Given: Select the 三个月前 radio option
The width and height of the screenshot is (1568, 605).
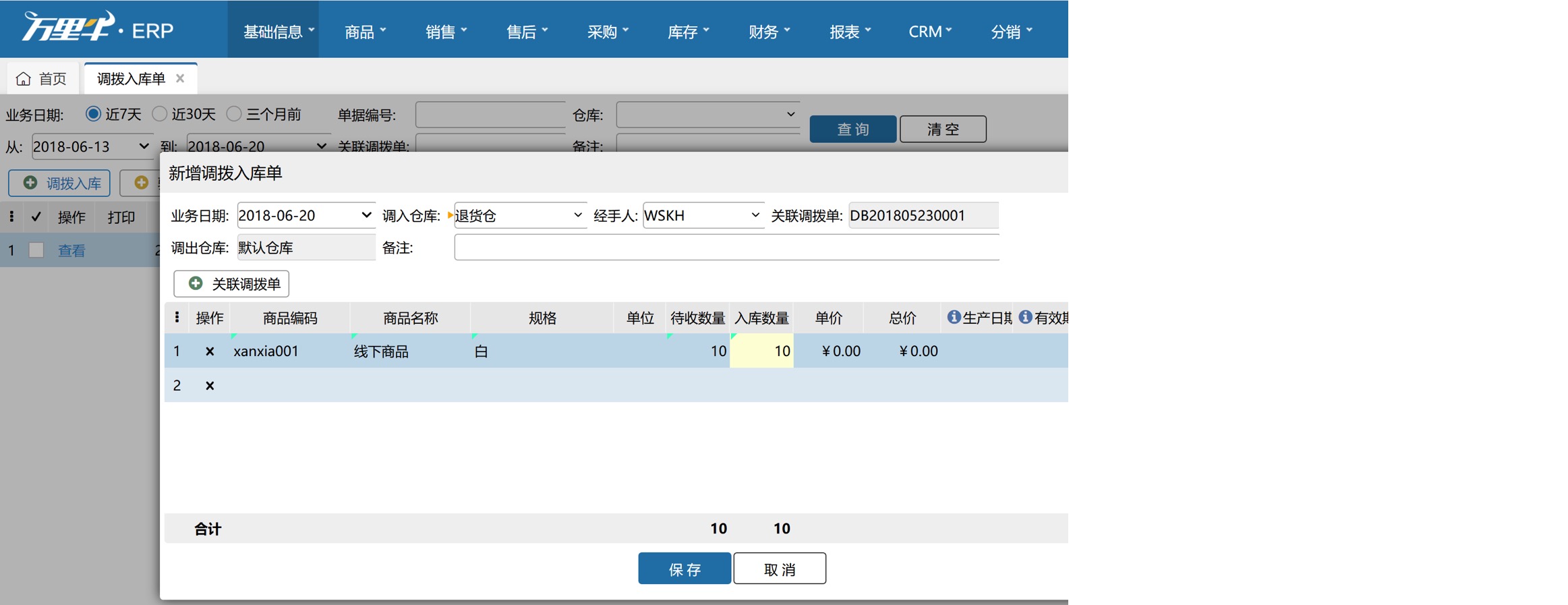Looking at the screenshot, I should (x=233, y=114).
